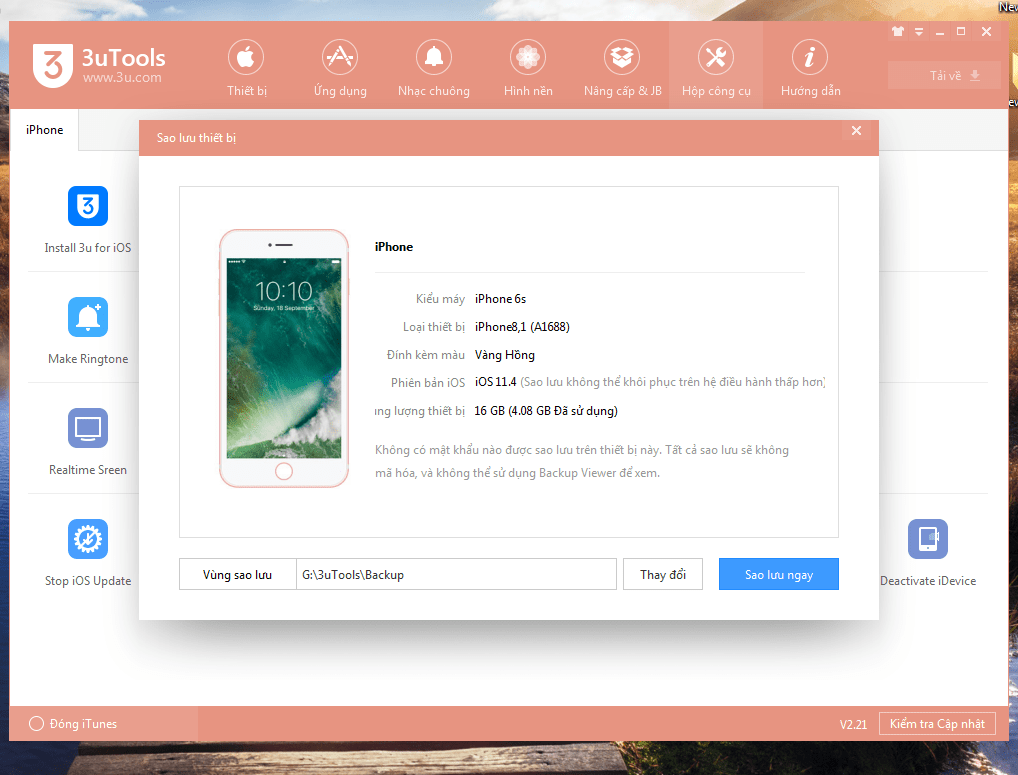Viewport: 1018px width, 775px height.
Task: Open the Deactivate iDevice tool
Action: 928,553
